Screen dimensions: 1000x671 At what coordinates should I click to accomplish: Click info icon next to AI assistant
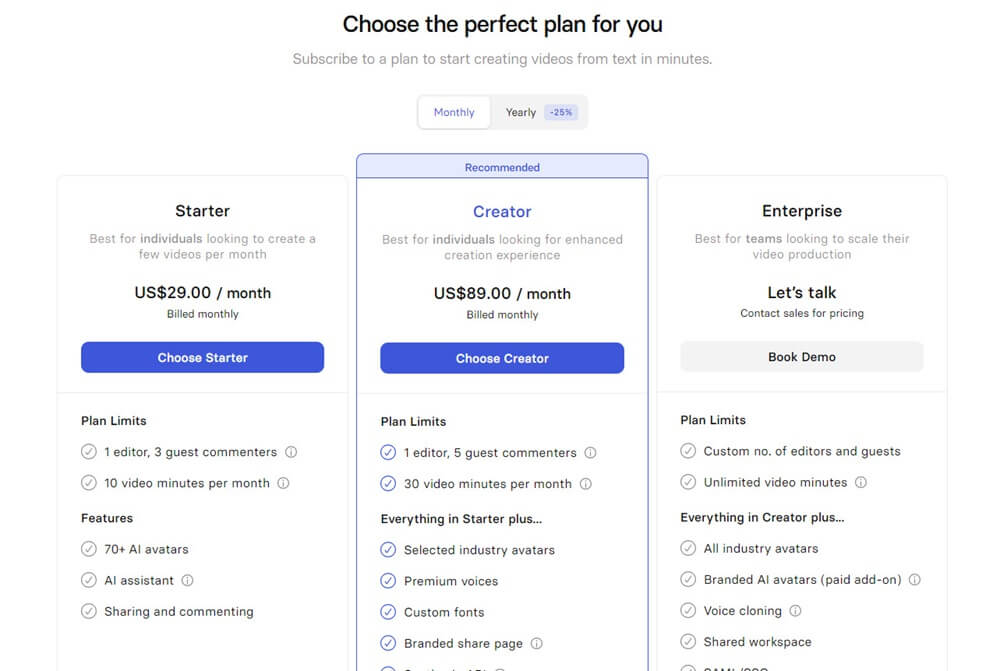click(x=187, y=580)
